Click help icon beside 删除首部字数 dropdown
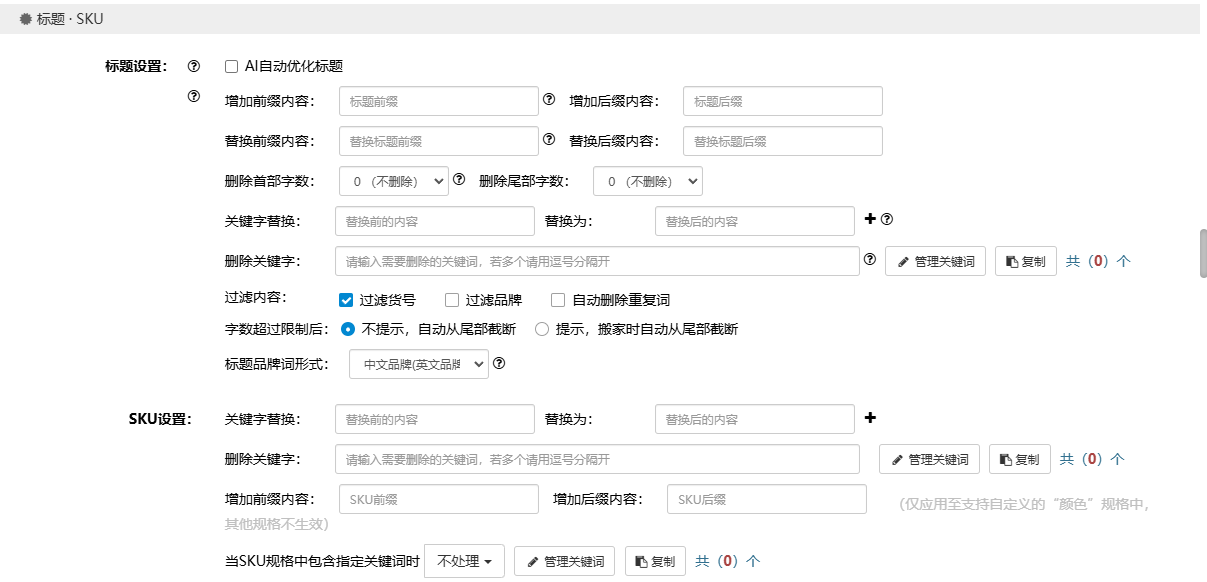Viewport: 1207px width, 582px height. coord(460,180)
